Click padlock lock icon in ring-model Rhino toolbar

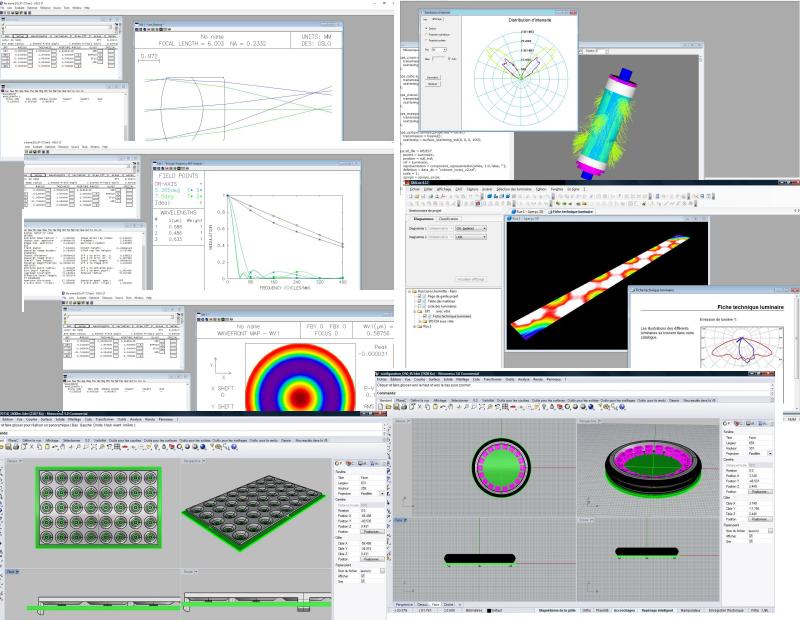click(552, 407)
